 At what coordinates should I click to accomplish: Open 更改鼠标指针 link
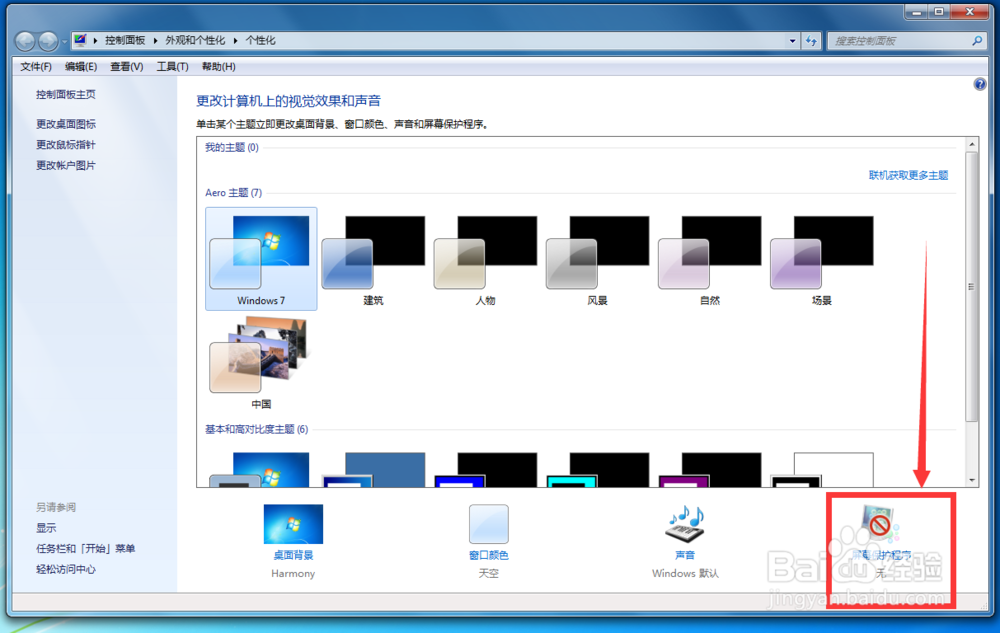(66, 145)
